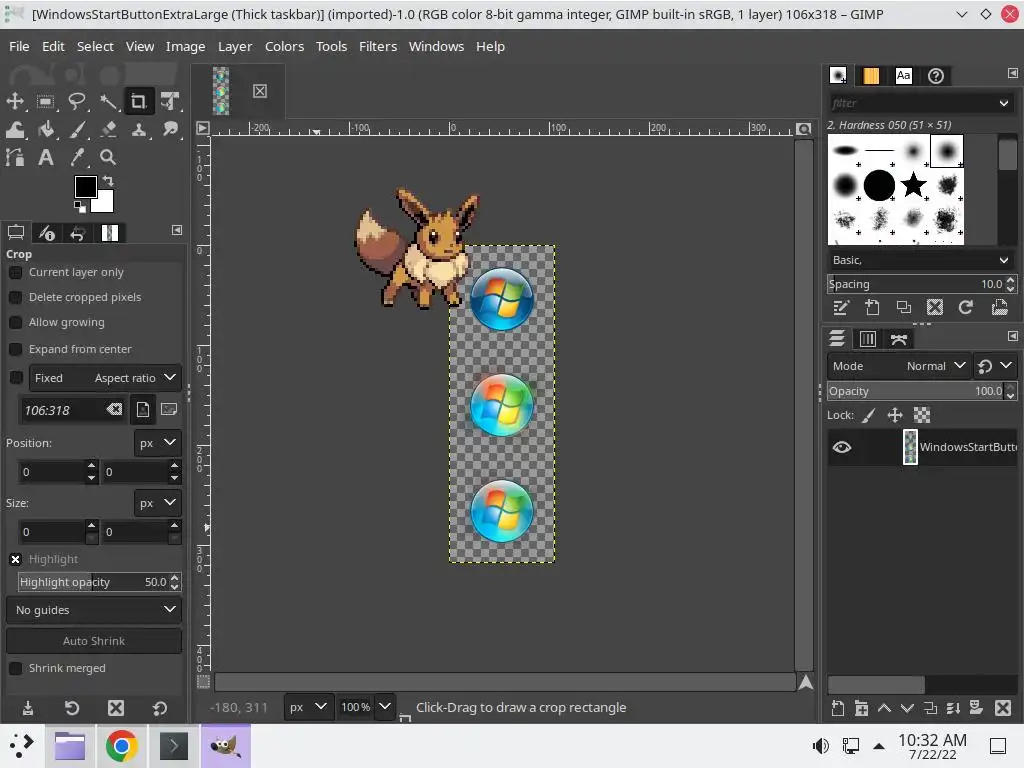Select the Paths tool
1024x768 pixels.
15,157
